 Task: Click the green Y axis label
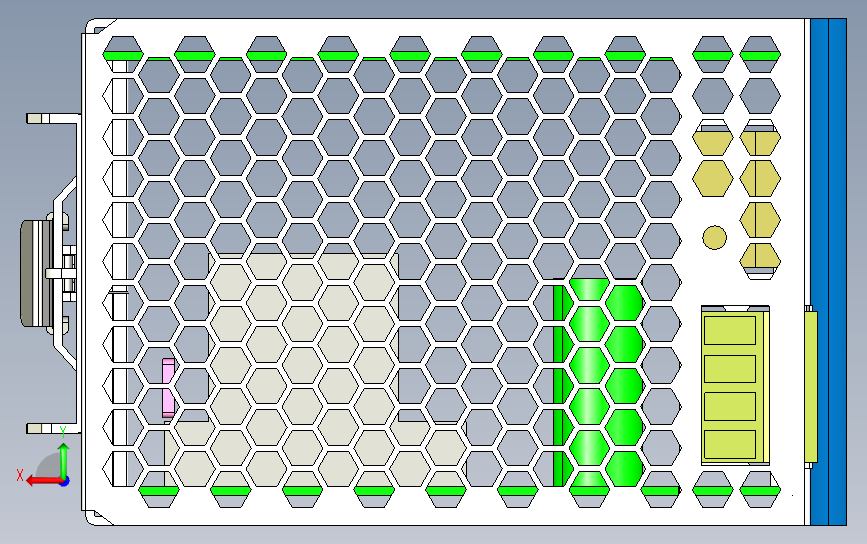point(63,432)
